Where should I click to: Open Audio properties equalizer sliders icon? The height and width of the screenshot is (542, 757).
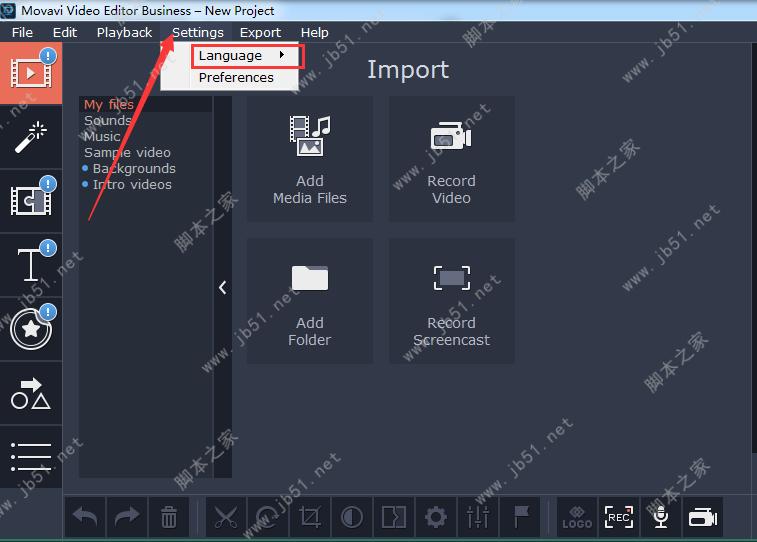click(x=478, y=517)
